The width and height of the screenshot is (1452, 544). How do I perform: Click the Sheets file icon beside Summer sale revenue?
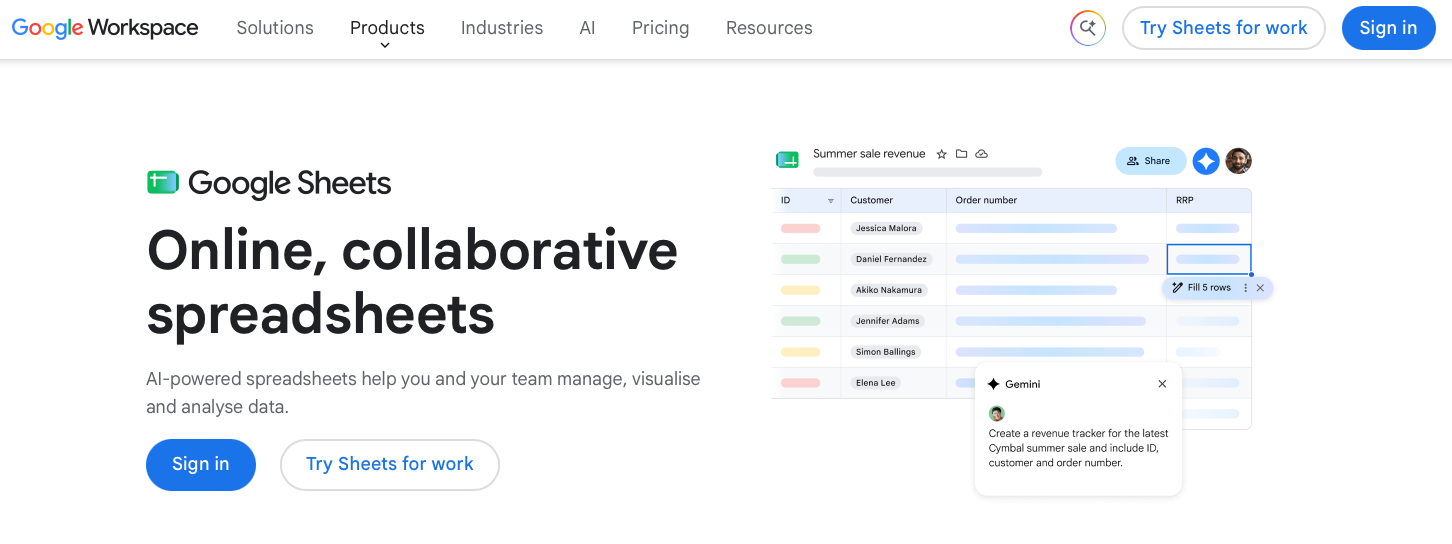click(788, 160)
